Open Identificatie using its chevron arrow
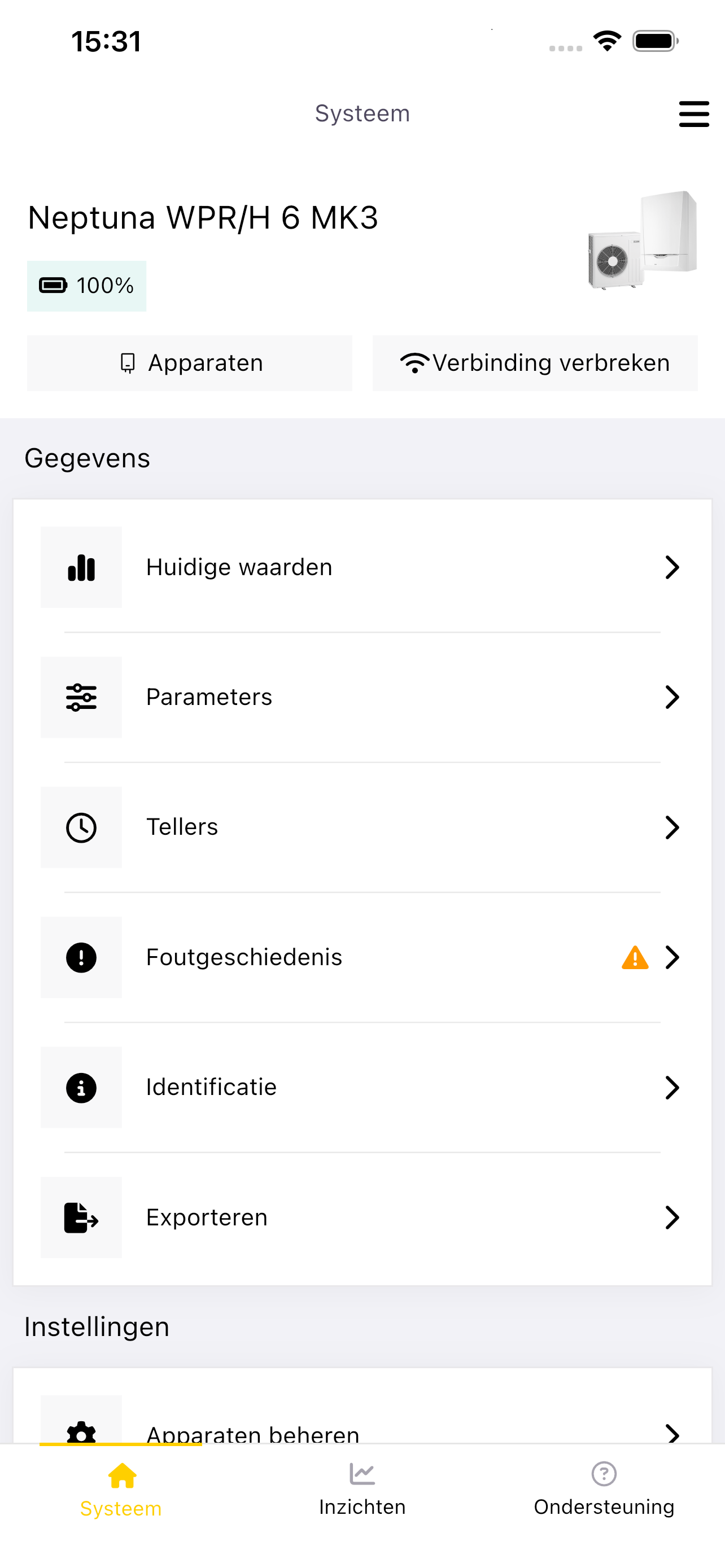The width and height of the screenshot is (725, 1568). 671,1087
